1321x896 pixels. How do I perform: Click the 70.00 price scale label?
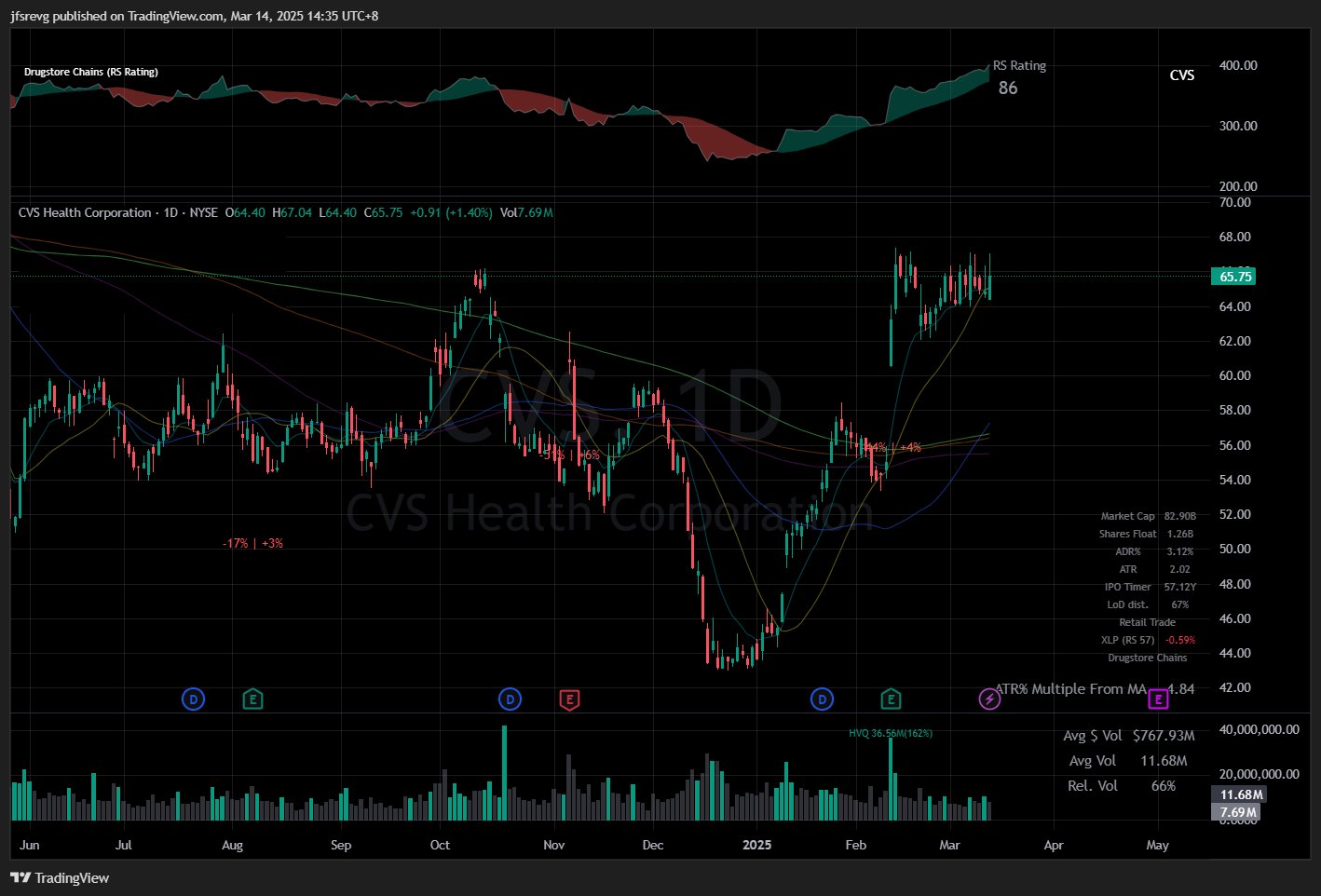coord(1234,202)
